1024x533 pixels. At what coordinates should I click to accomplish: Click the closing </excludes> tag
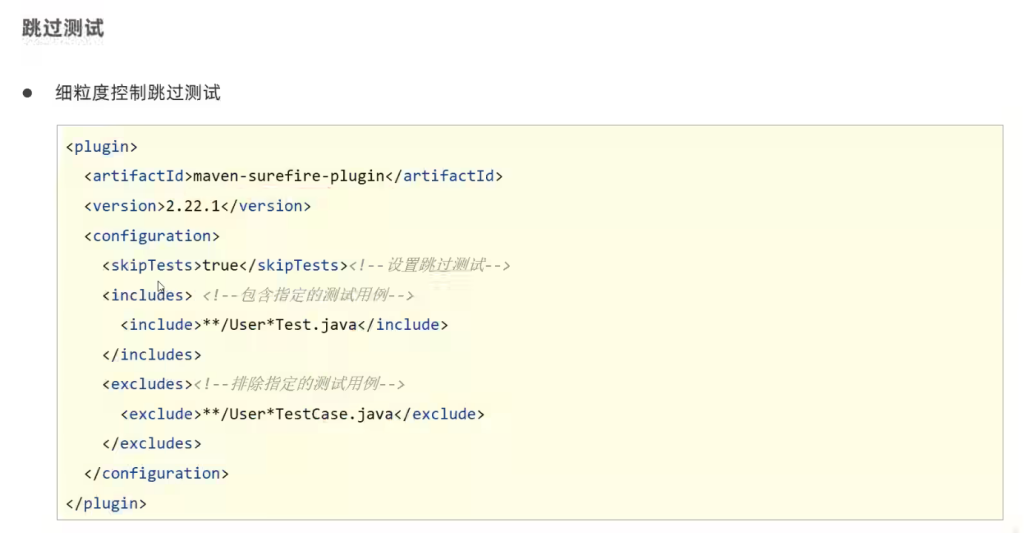152,443
